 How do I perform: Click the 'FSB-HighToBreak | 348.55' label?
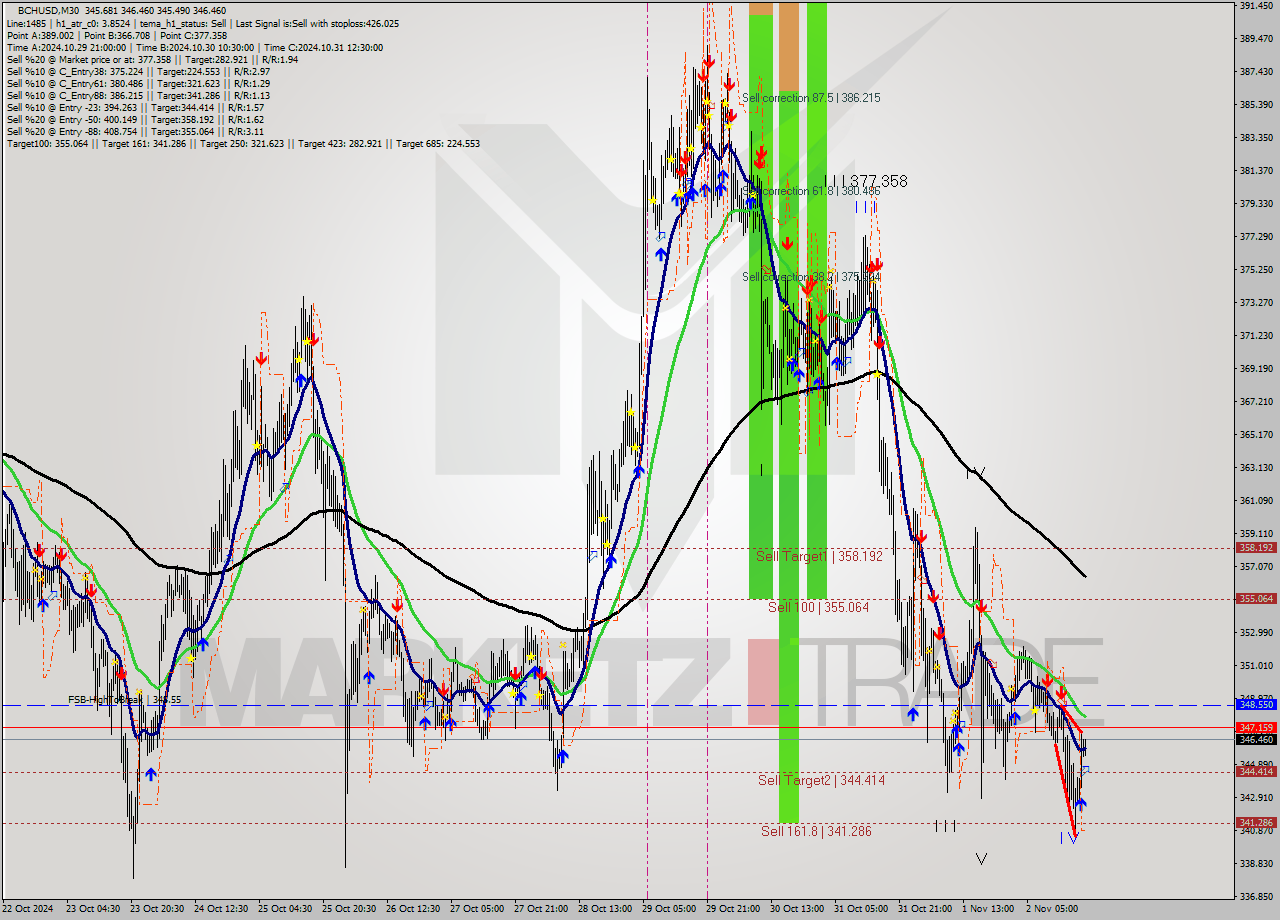[124, 700]
